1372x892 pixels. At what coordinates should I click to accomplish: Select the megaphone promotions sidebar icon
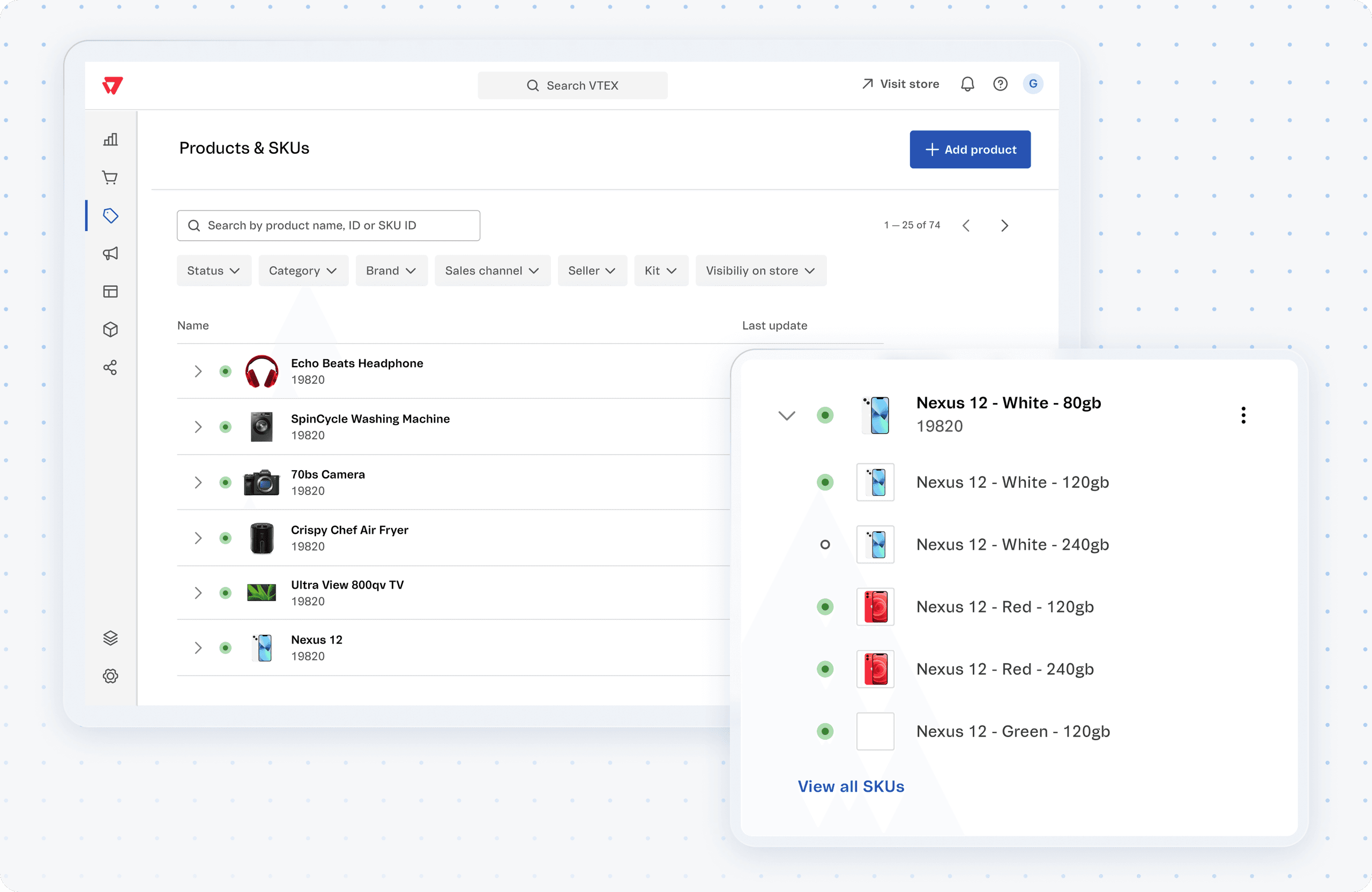(110, 254)
